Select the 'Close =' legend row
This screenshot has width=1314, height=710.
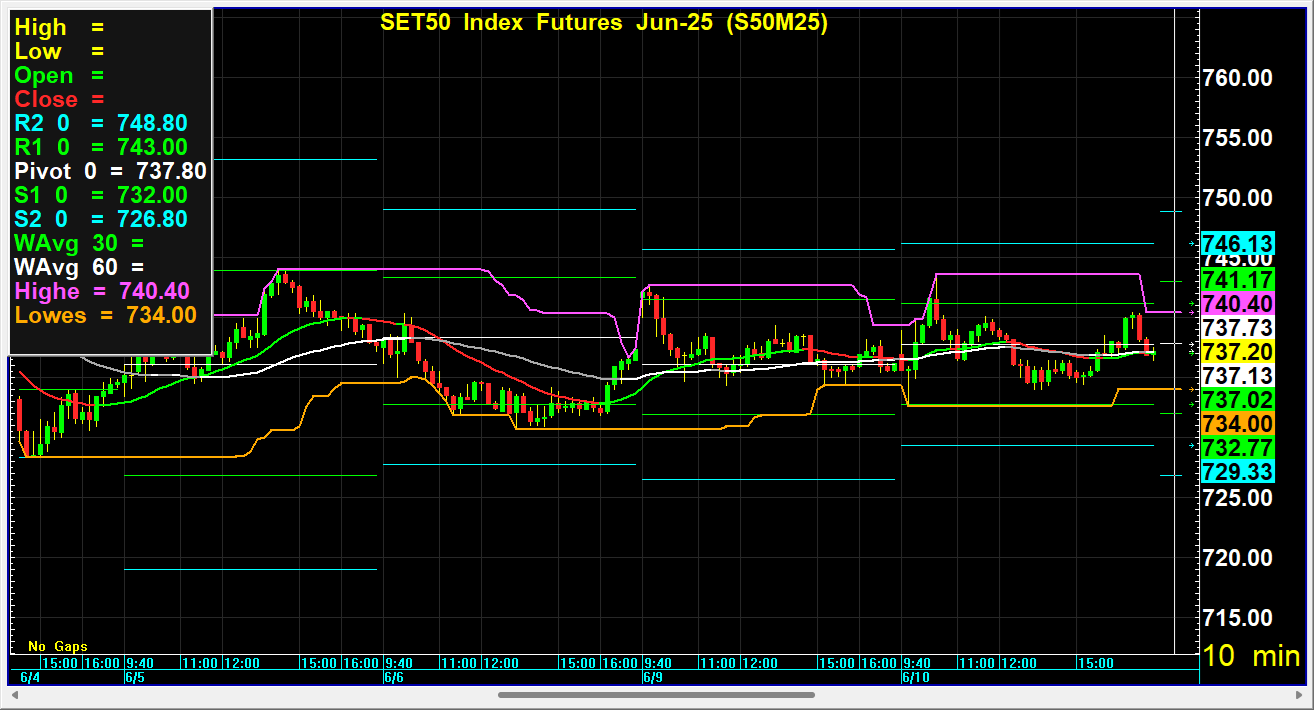pyautogui.click(x=59, y=99)
